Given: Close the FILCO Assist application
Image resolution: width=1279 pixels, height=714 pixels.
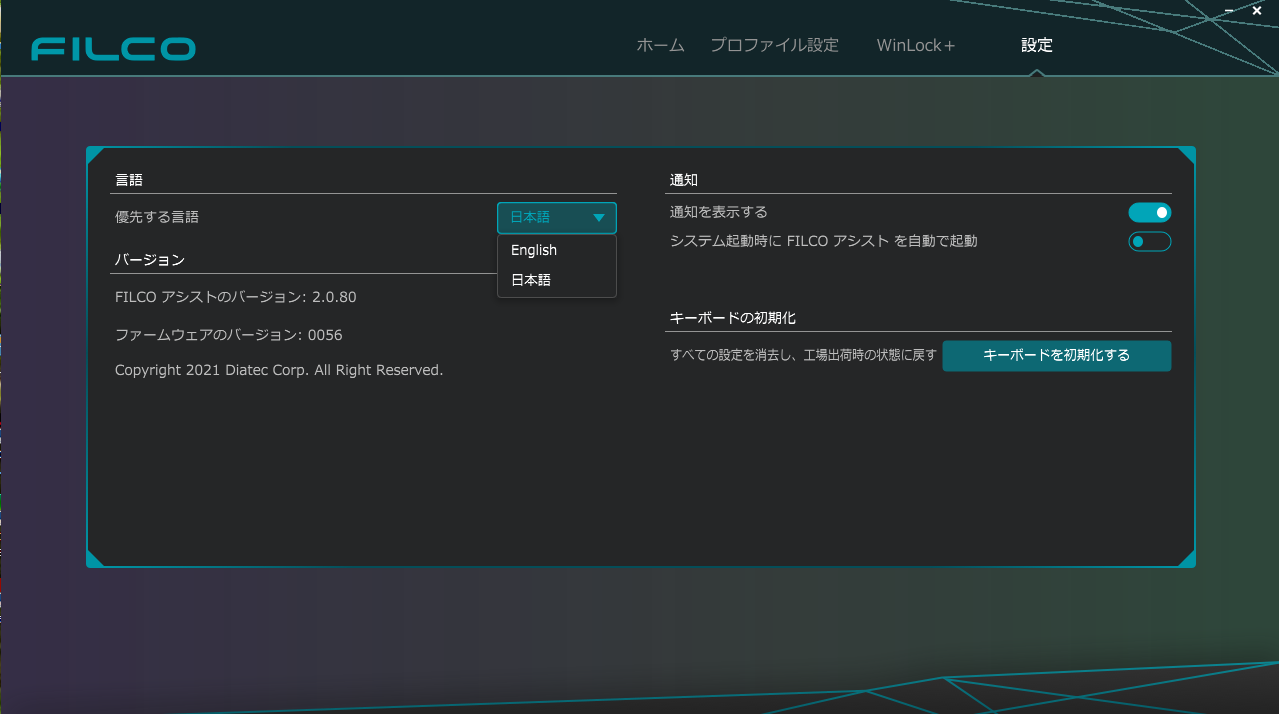Looking at the screenshot, I should pyautogui.click(x=1255, y=11).
